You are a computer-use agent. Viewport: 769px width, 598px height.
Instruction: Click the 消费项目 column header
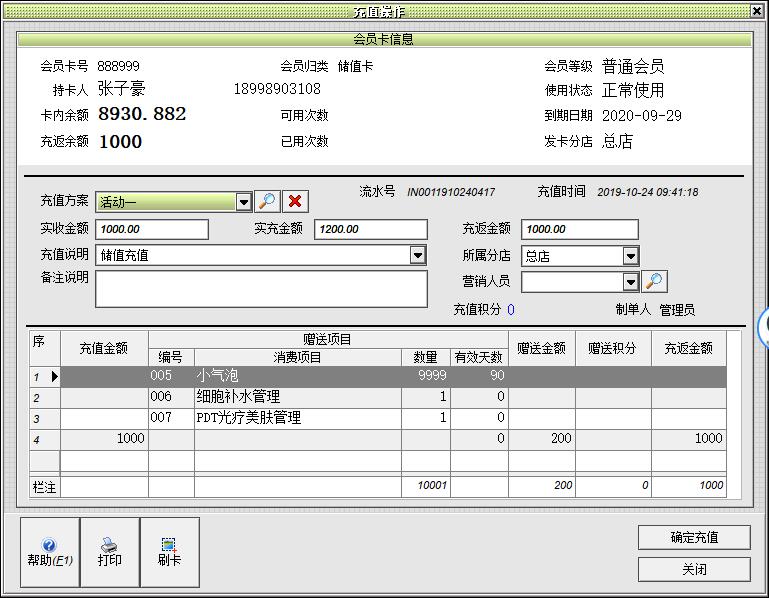tap(298, 357)
